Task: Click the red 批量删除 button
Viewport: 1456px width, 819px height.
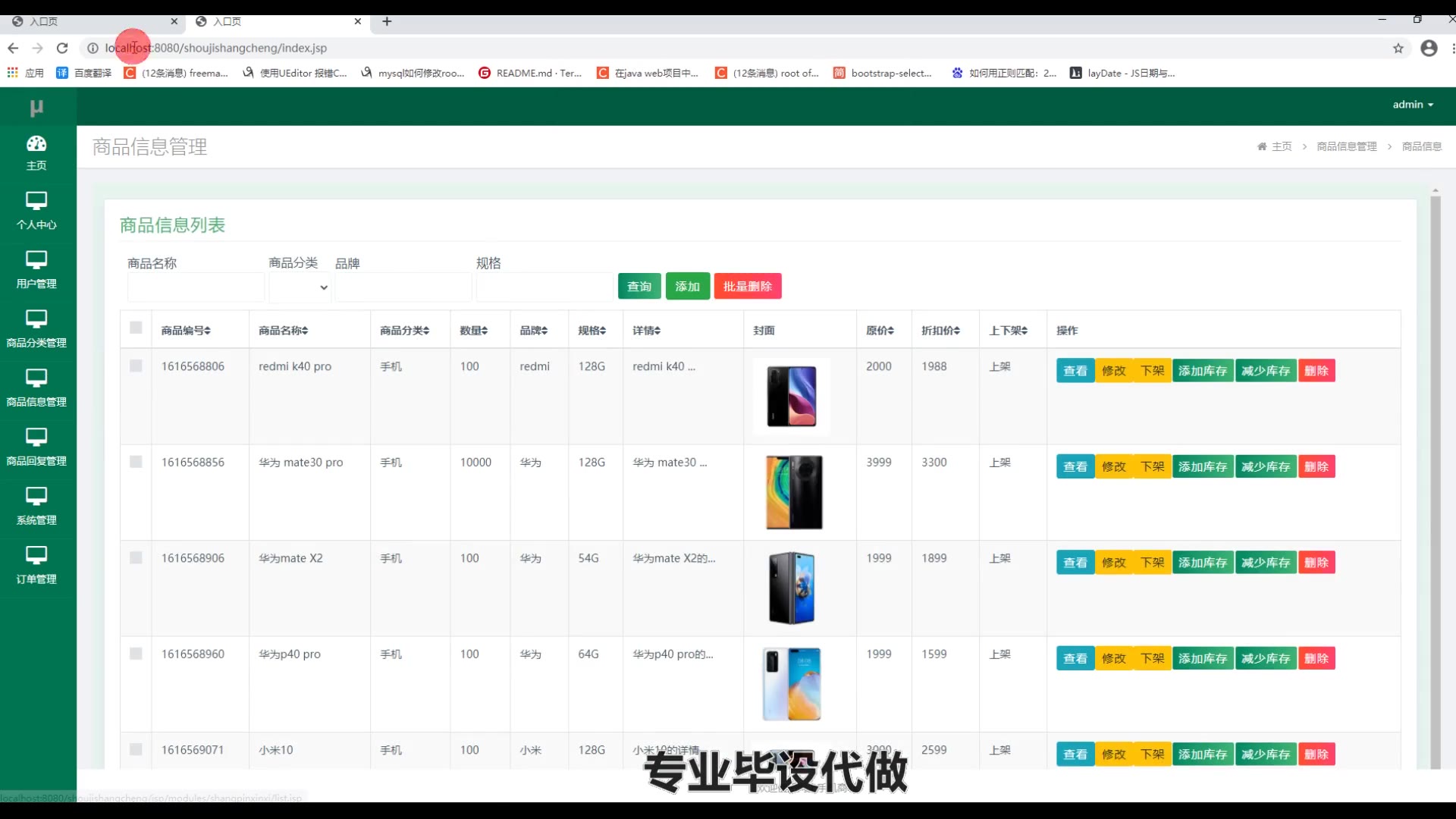Action: pyautogui.click(x=747, y=287)
